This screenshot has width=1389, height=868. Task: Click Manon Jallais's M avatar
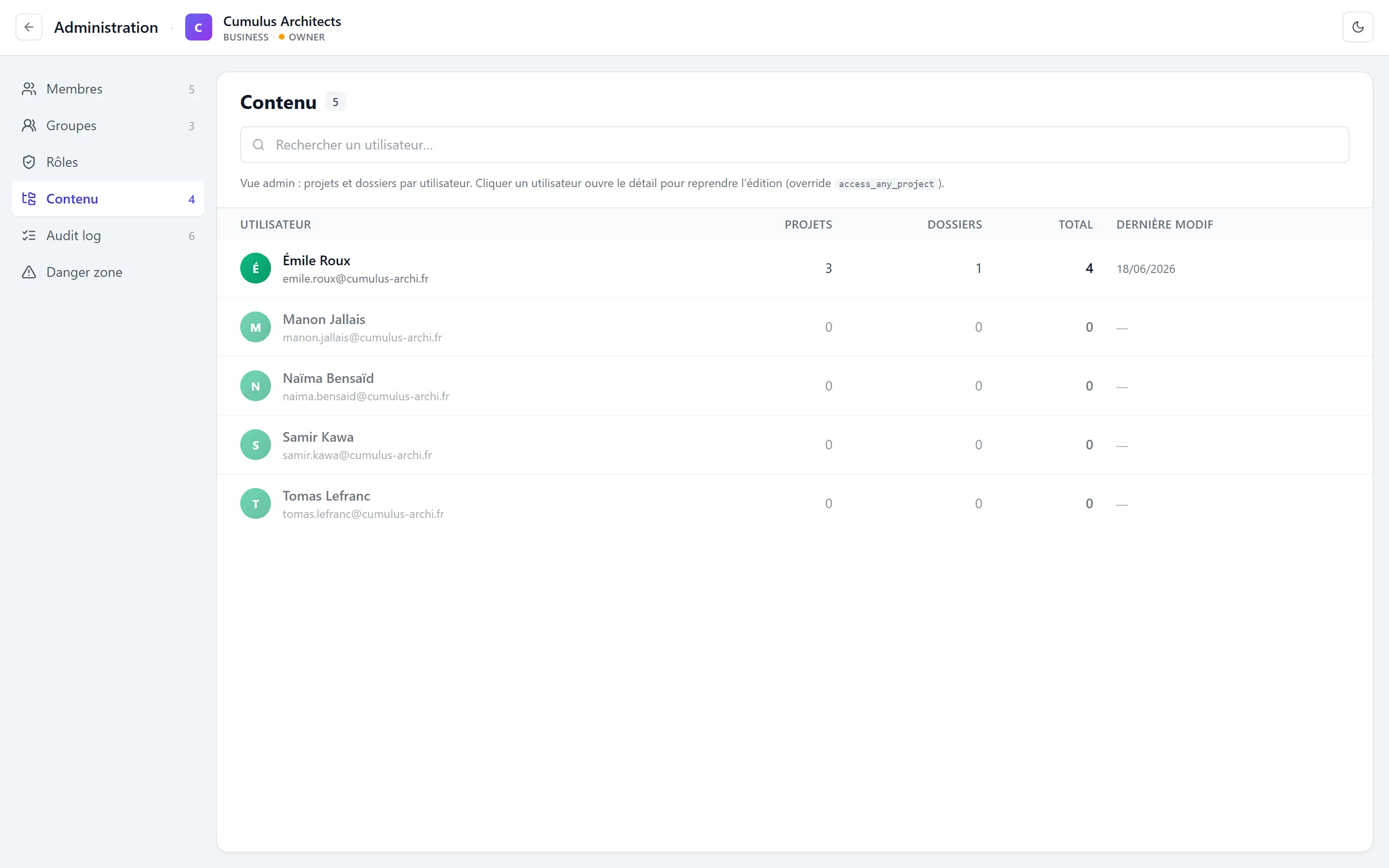pyautogui.click(x=256, y=327)
